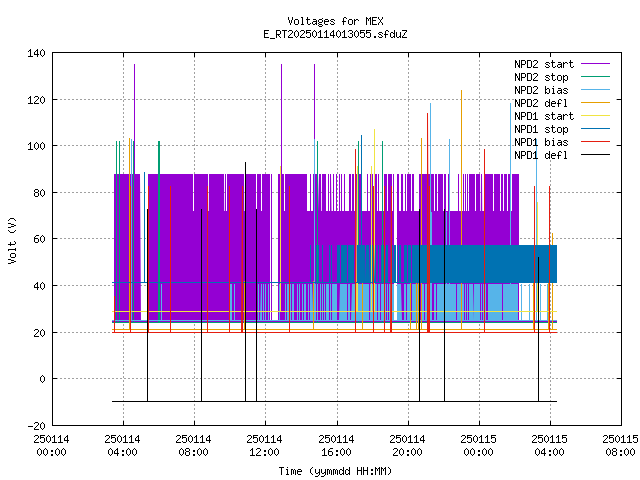The width and height of the screenshot is (640, 480).
Task: Click the black NPD1 defl legend line
Action: (595, 155)
